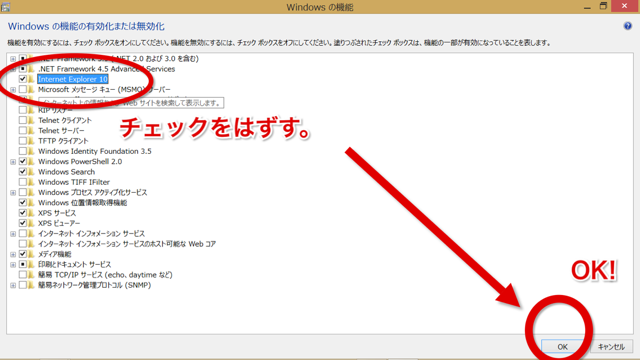Enable the Telnet クライアント checkbox
640x360 pixels.
point(23,120)
